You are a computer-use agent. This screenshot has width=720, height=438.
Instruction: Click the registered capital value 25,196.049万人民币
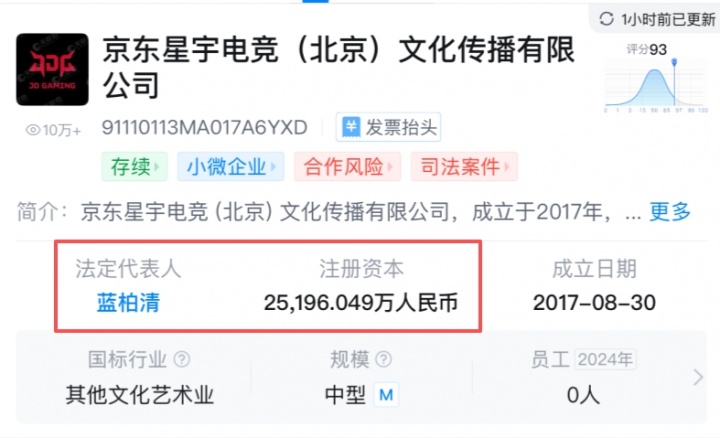(361, 303)
